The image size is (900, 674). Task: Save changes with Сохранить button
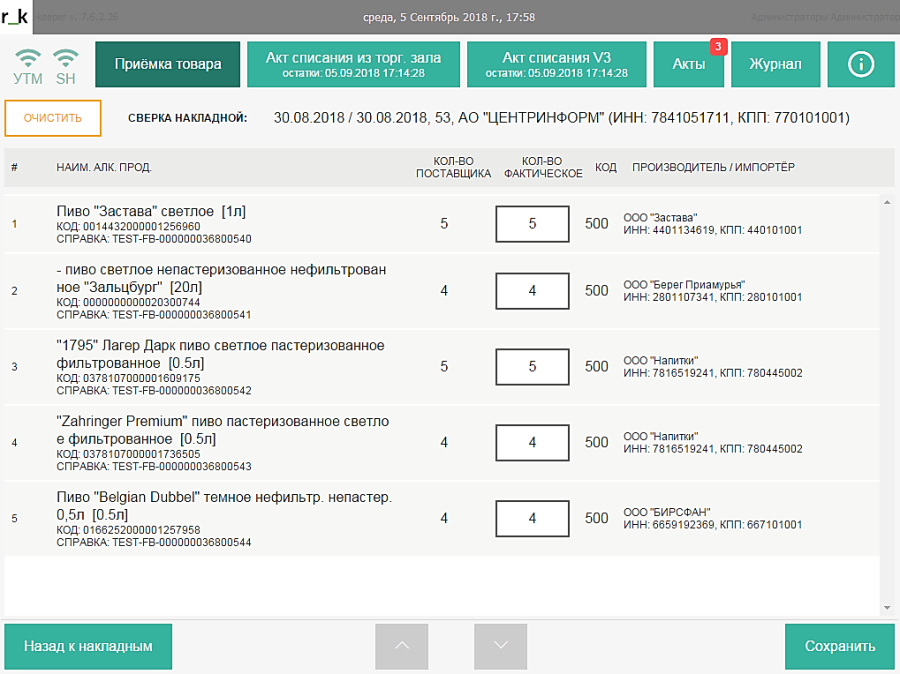pos(839,646)
